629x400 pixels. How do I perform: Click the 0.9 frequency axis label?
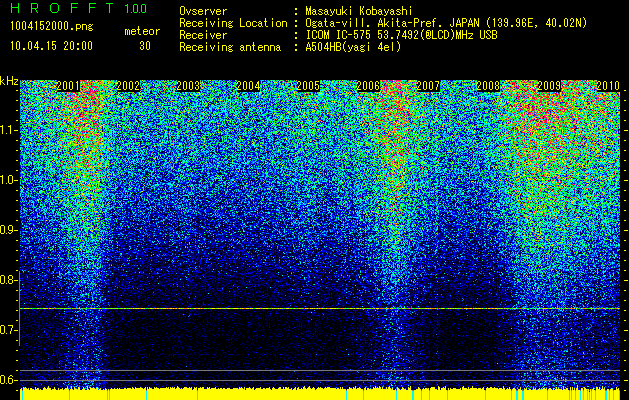[9, 230]
